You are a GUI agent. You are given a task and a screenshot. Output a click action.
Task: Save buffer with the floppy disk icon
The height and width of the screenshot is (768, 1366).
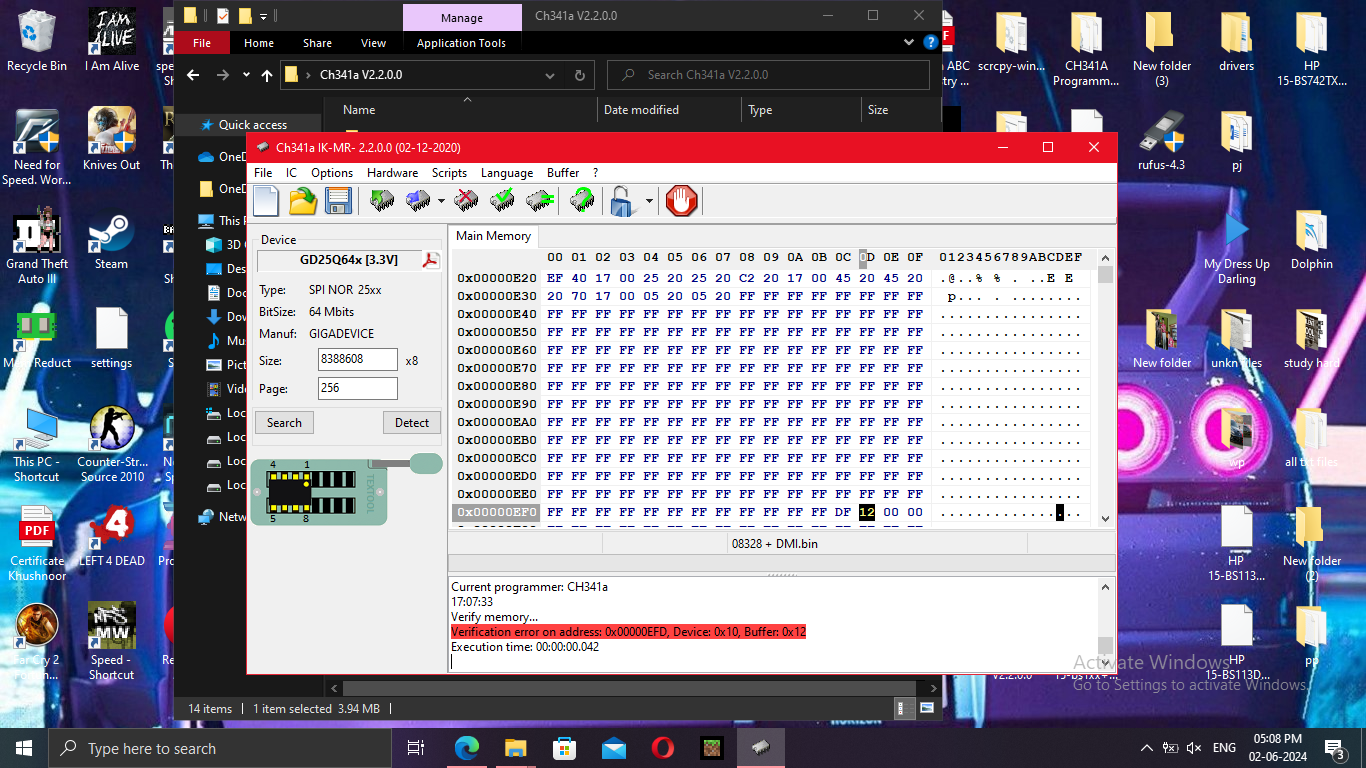click(x=338, y=201)
